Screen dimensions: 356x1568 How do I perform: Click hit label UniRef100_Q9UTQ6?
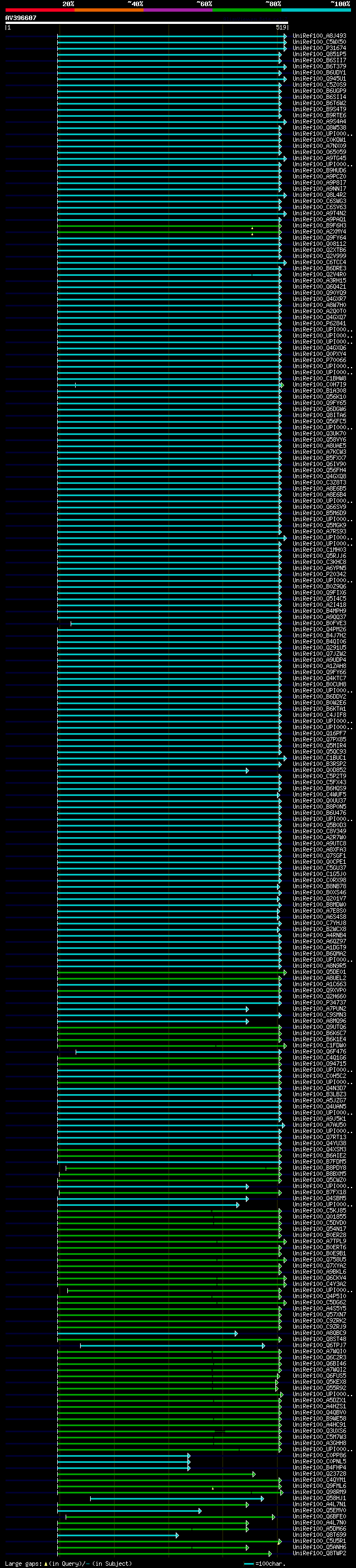coord(319,1027)
